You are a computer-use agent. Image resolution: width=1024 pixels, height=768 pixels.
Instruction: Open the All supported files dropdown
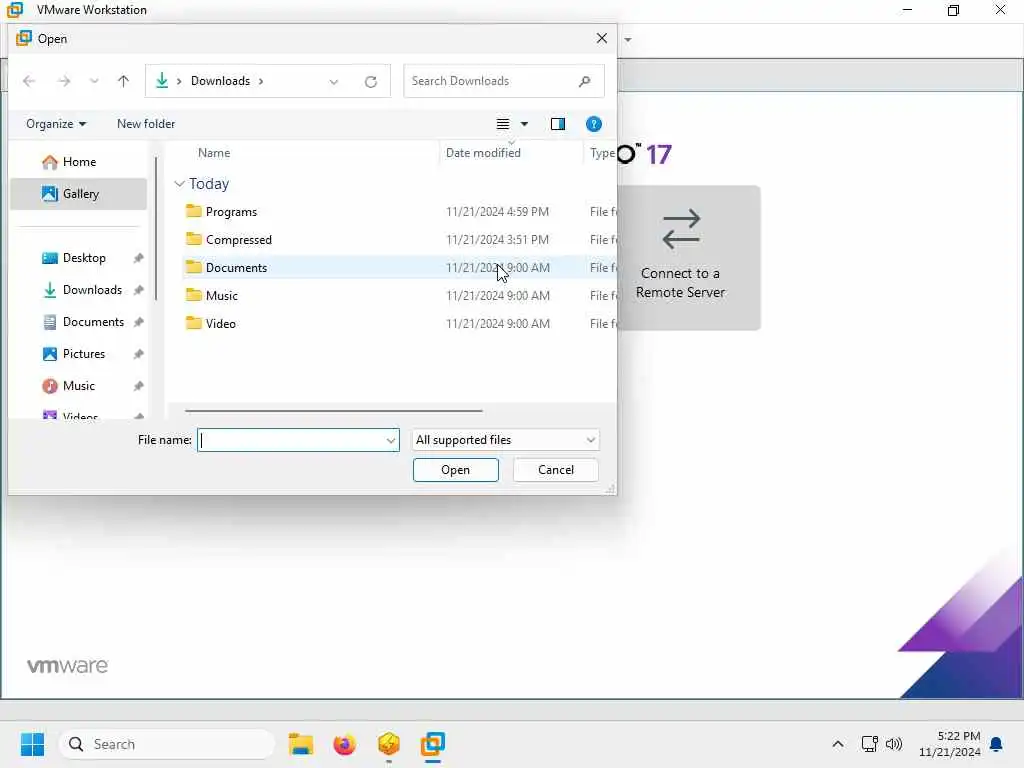click(x=505, y=440)
